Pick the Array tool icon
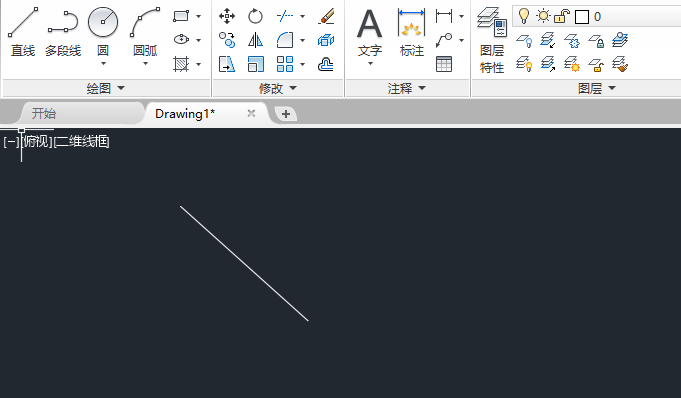Image resolution: width=681 pixels, height=398 pixels. click(285, 64)
